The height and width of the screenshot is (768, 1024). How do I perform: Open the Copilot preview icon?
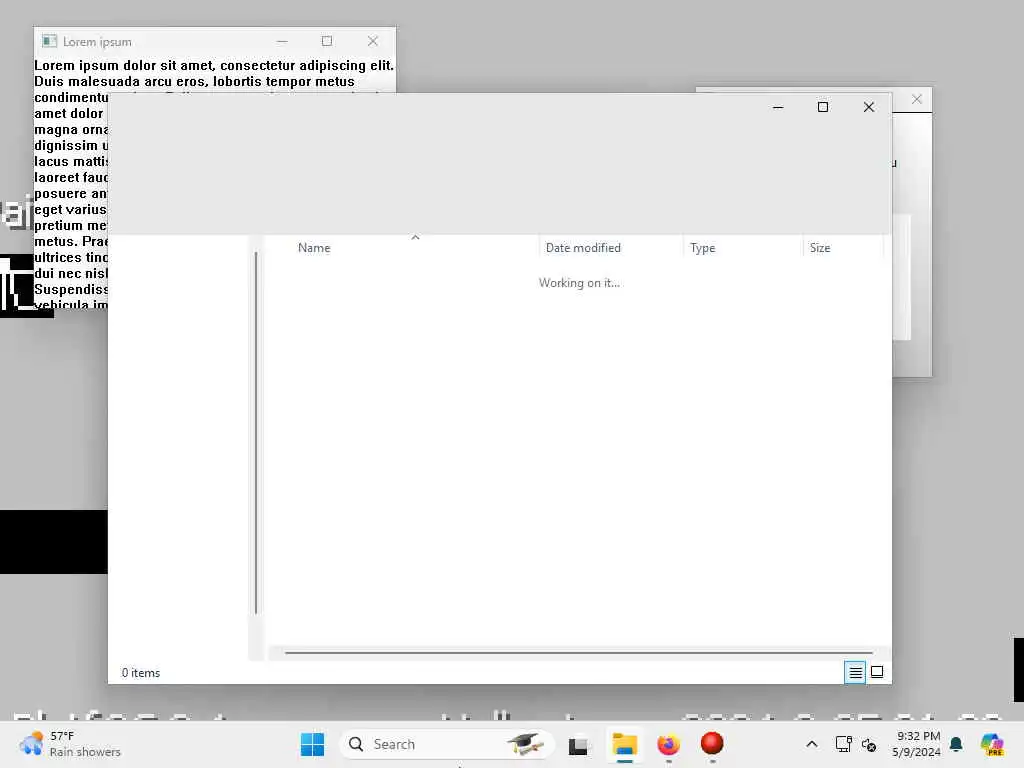pyautogui.click(x=992, y=744)
